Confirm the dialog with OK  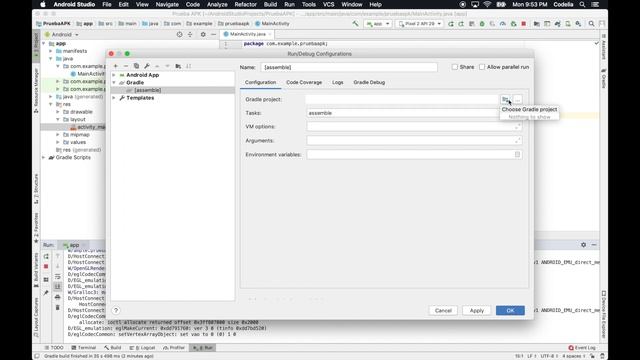[510, 311]
